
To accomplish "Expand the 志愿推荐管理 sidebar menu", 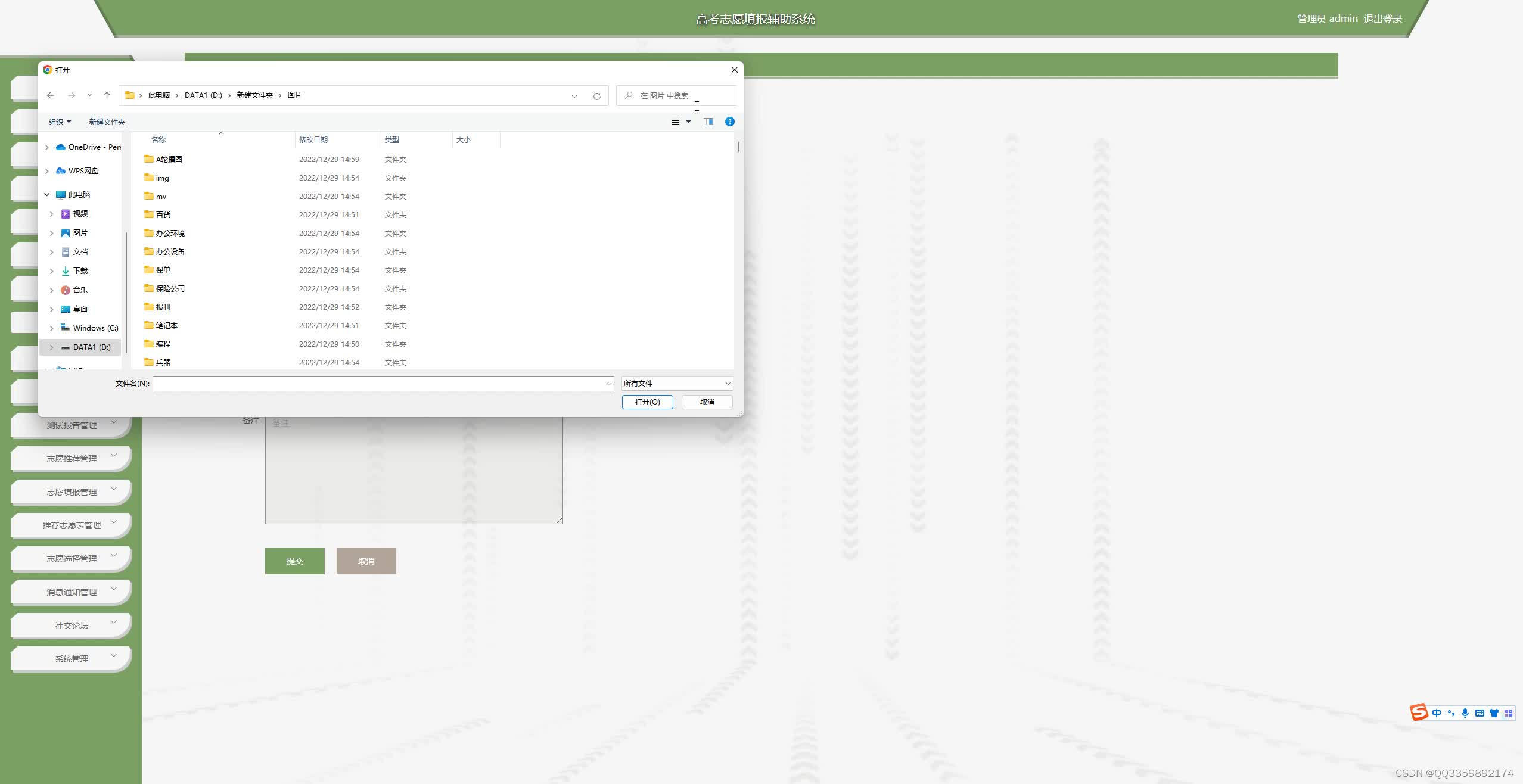I will pyautogui.click(x=72, y=459).
